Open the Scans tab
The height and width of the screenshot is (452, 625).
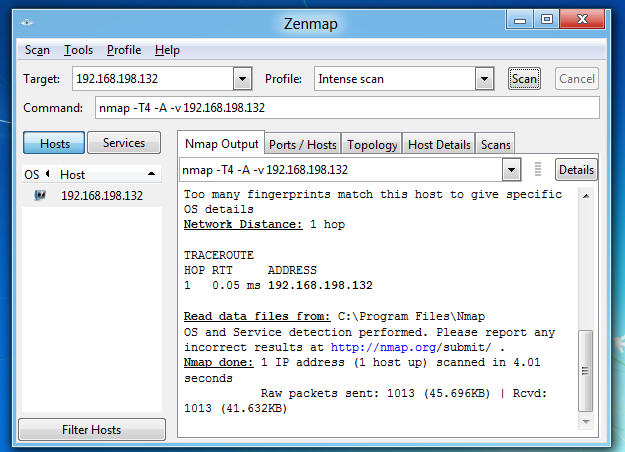point(495,145)
